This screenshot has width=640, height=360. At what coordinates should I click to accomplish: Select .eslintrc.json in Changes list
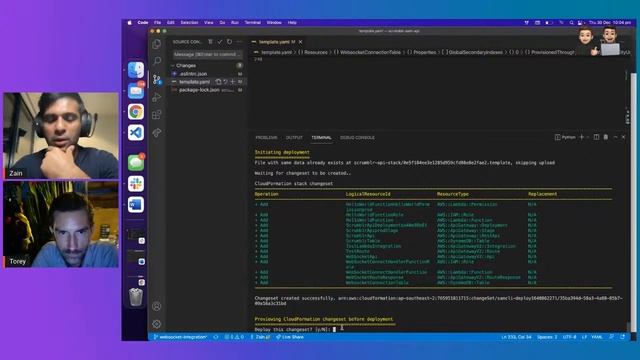click(x=193, y=74)
